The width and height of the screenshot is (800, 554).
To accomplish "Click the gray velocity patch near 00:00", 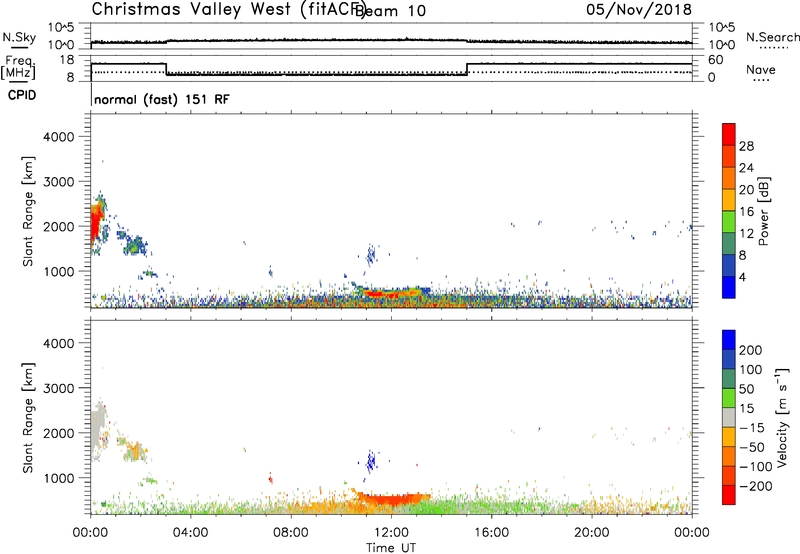I will click(x=97, y=427).
